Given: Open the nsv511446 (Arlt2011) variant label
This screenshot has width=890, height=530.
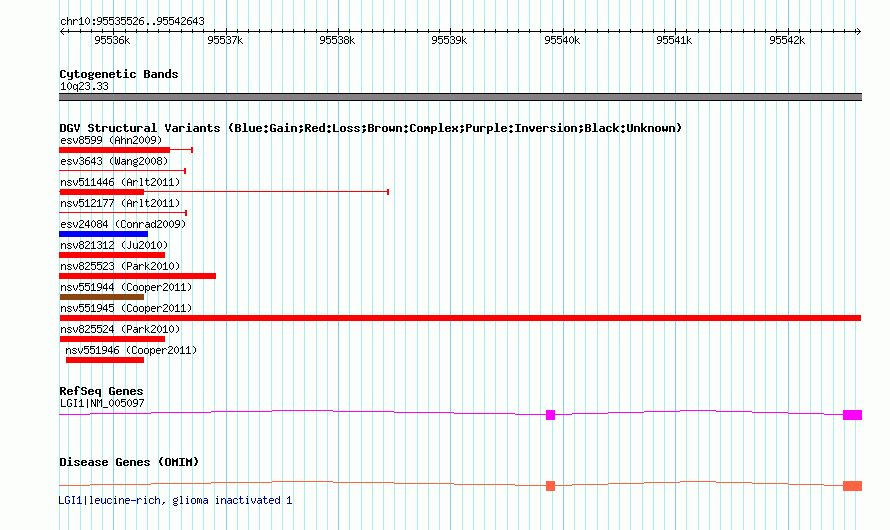Looking at the screenshot, I should pos(120,182).
